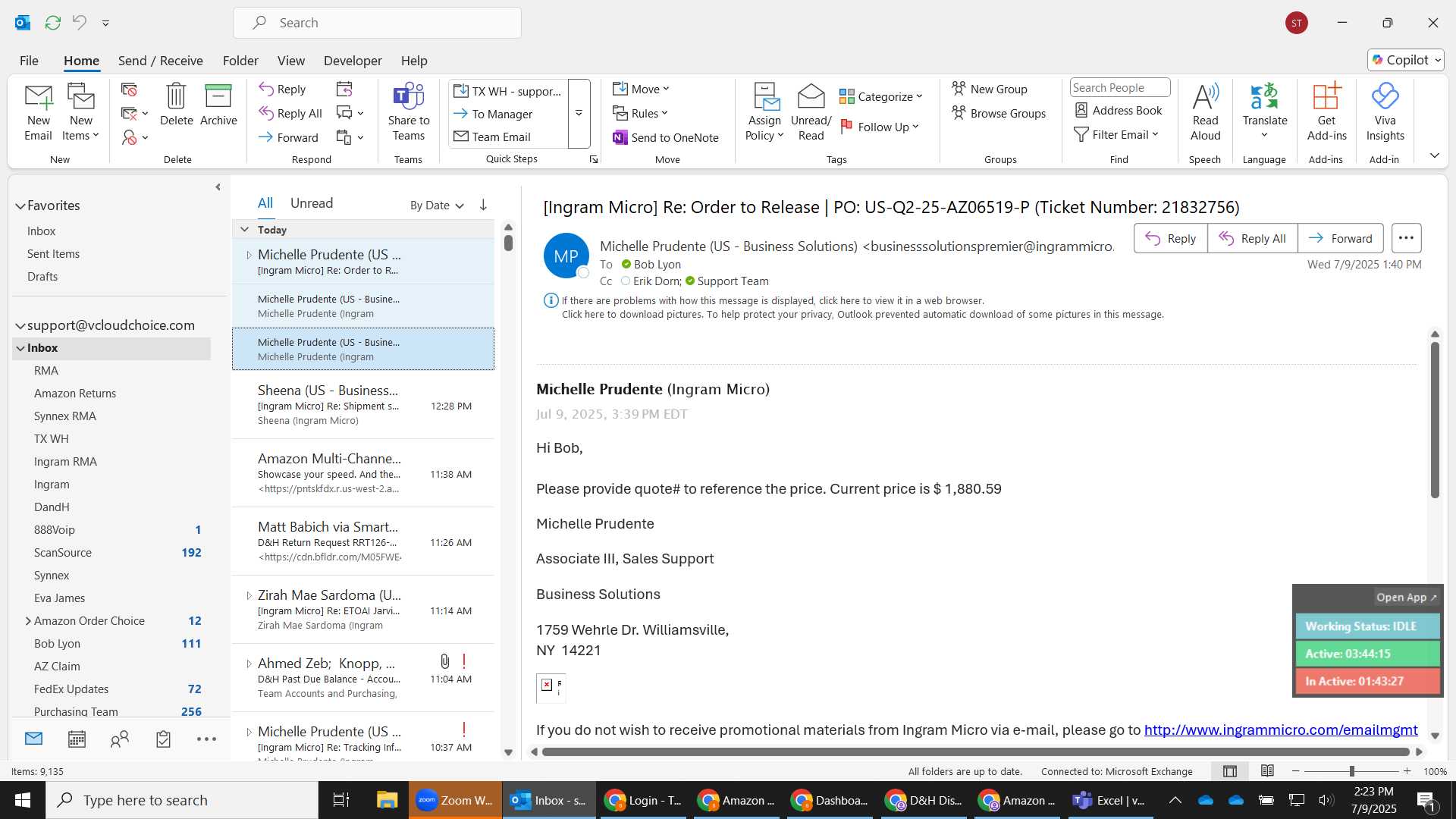Open the Follow Up dropdown
Screen dimensions: 1456x819
tap(880, 127)
